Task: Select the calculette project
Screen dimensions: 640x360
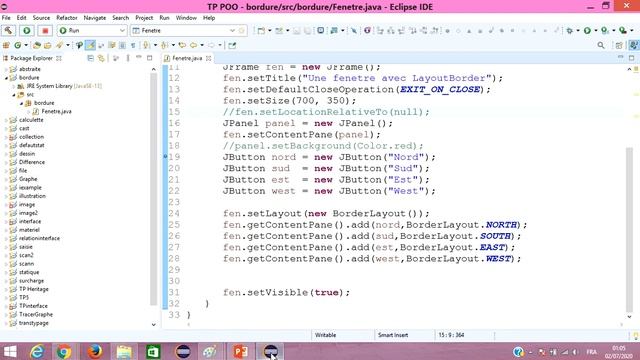Action: coord(31,120)
